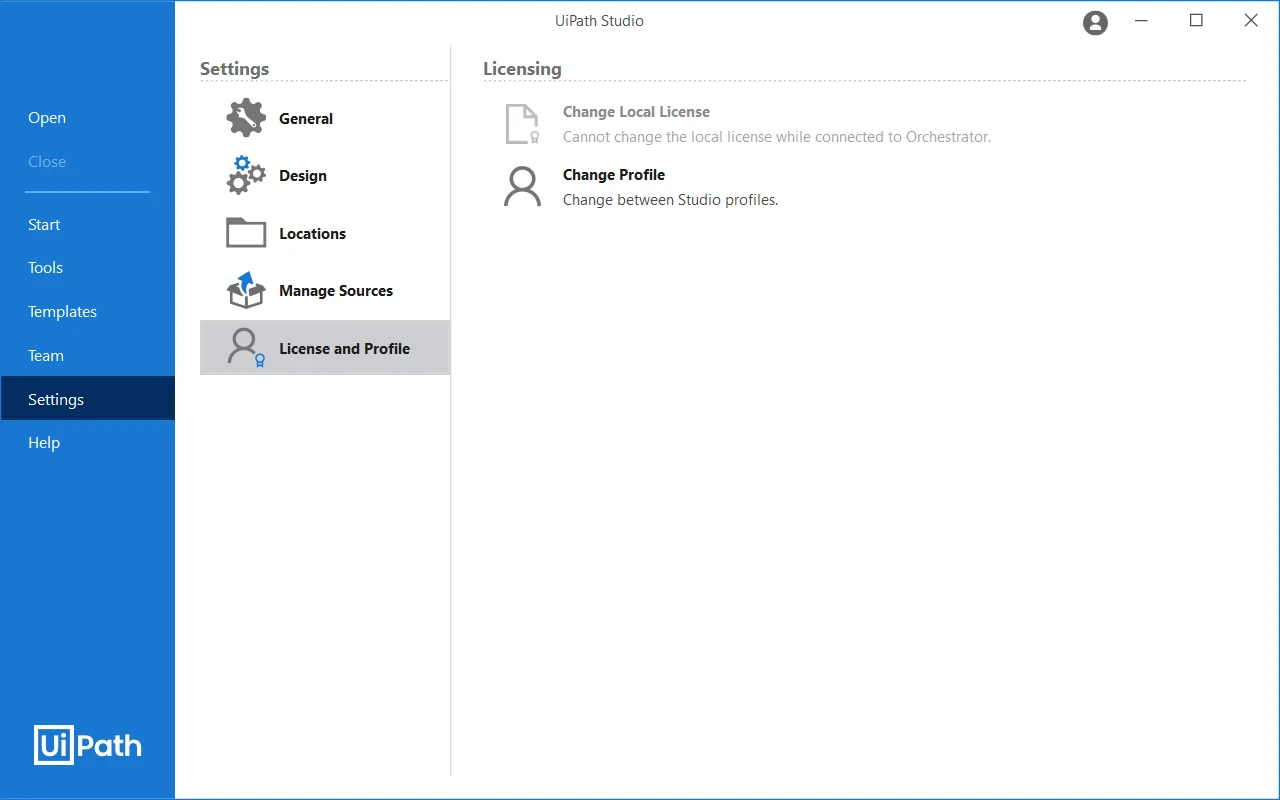Click the 'Change between Studio profiles.' description
This screenshot has height=800, width=1280.
tap(670, 200)
